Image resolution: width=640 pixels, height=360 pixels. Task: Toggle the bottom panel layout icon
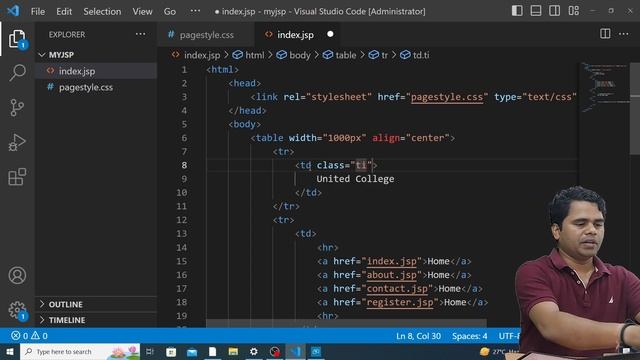[536, 11]
